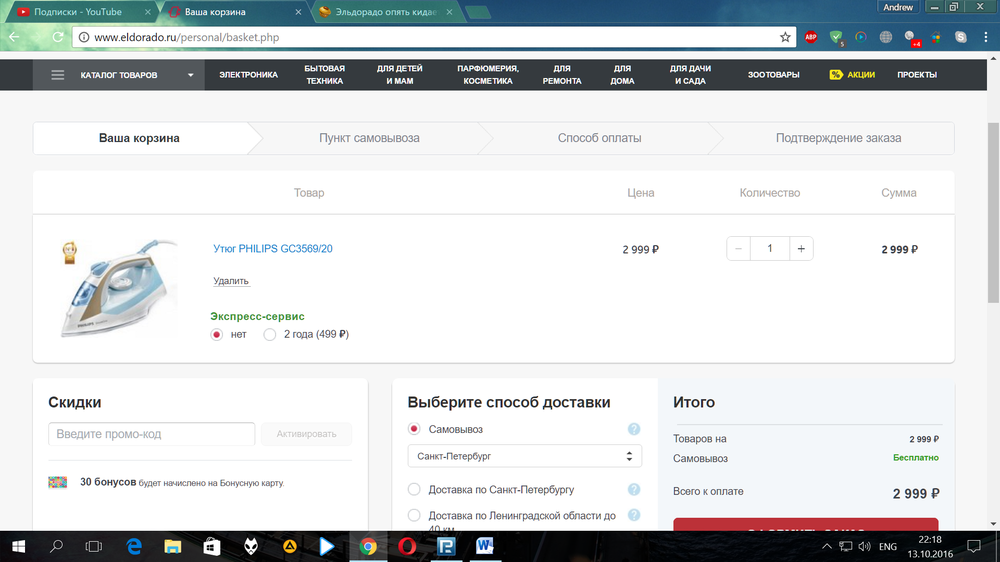Open the Утюг PHILIPS GC3569/20 product link

point(272,249)
